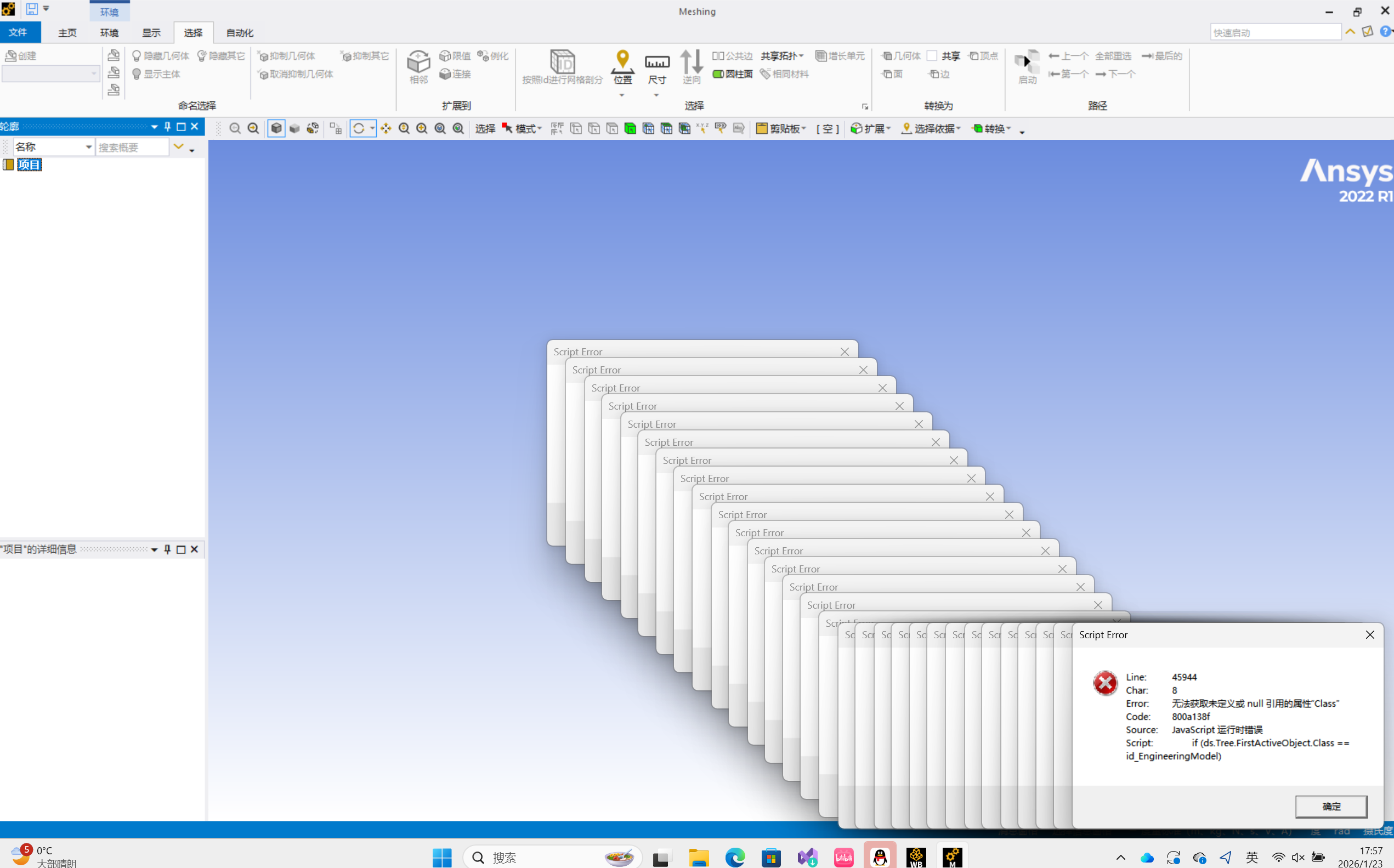The width and height of the screenshot is (1394, 868).
Task: Open Ansys Workbench from the taskbar
Action: pos(916,857)
